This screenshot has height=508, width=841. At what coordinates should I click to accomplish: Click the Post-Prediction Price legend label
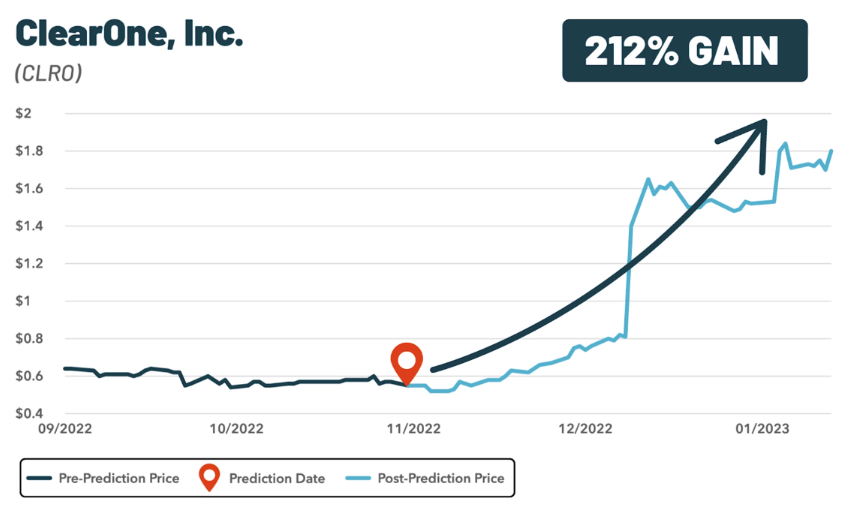click(441, 478)
